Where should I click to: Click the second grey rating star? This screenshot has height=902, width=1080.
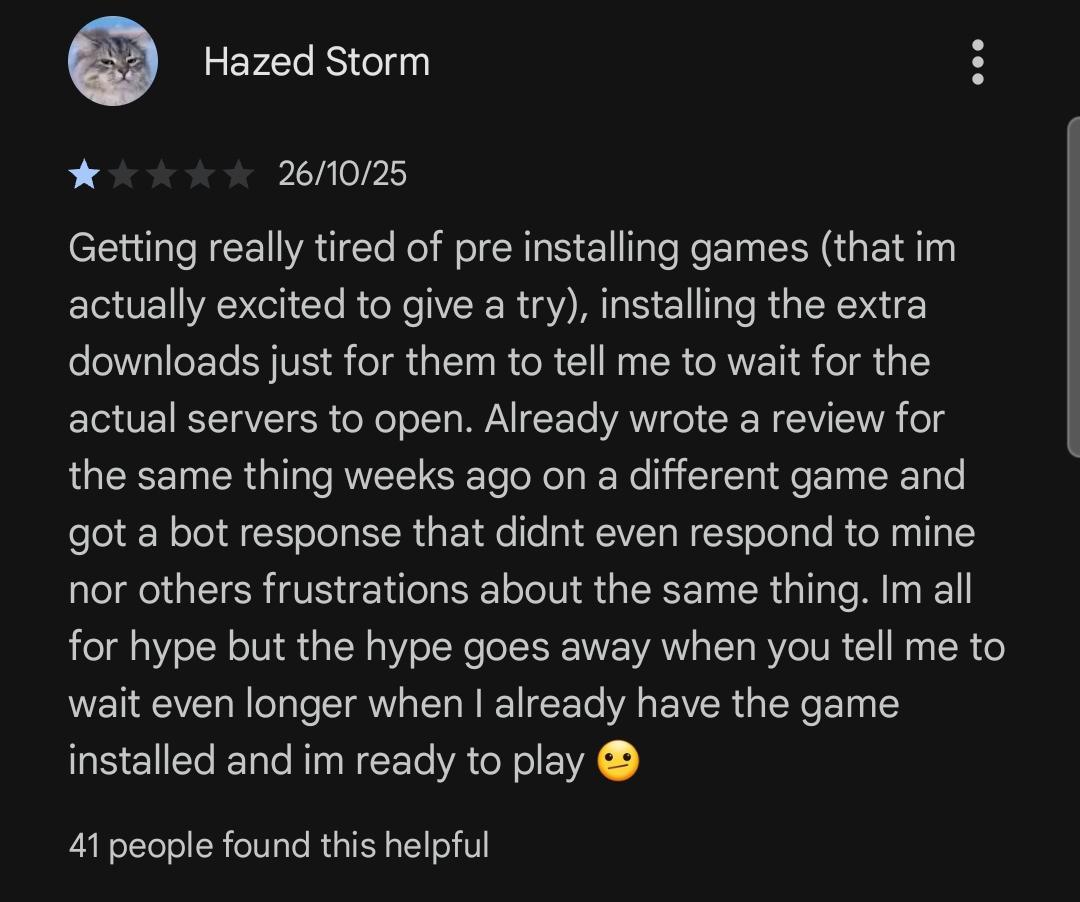pyautogui.click(x=123, y=174)
